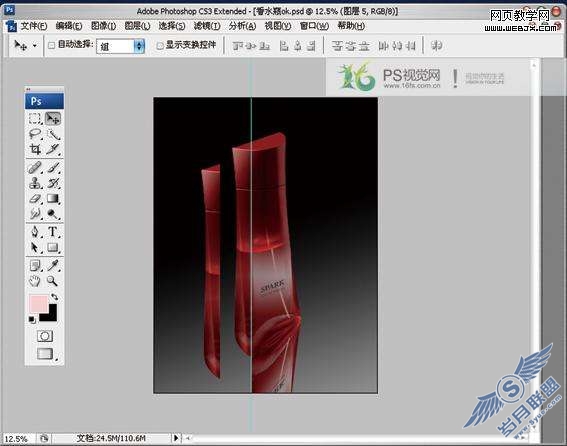This screenshot has height=446, width=567.
Task: Select the Eraser tool
Action: [x=35, y=199]
